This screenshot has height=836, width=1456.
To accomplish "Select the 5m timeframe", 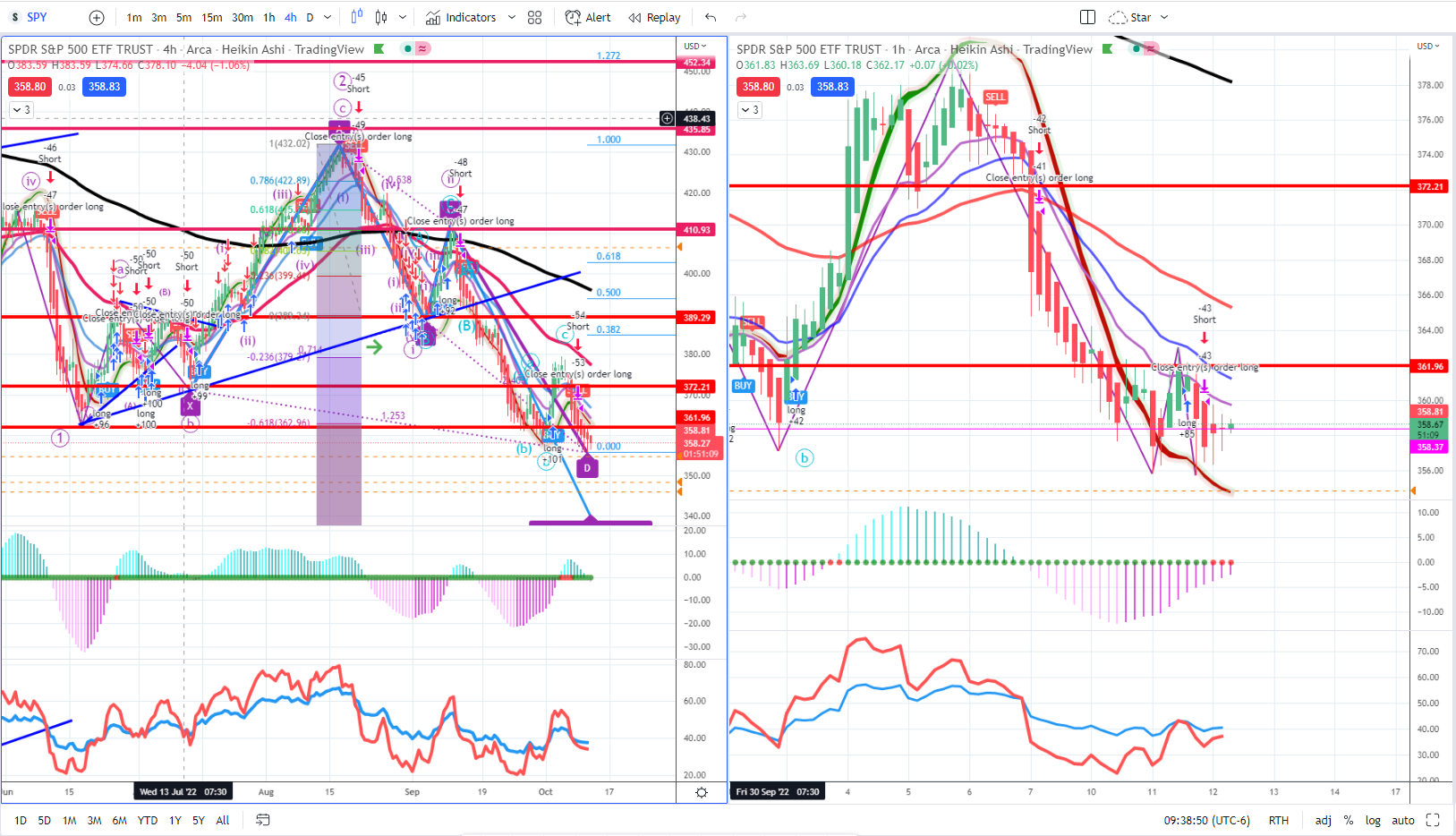I will click(x=183, y=17).
